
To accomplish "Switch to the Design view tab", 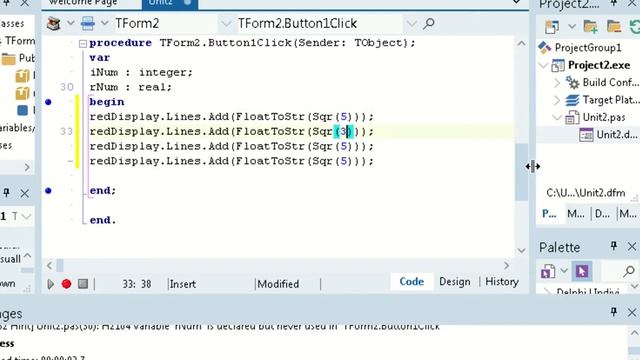I will (455, 282).
